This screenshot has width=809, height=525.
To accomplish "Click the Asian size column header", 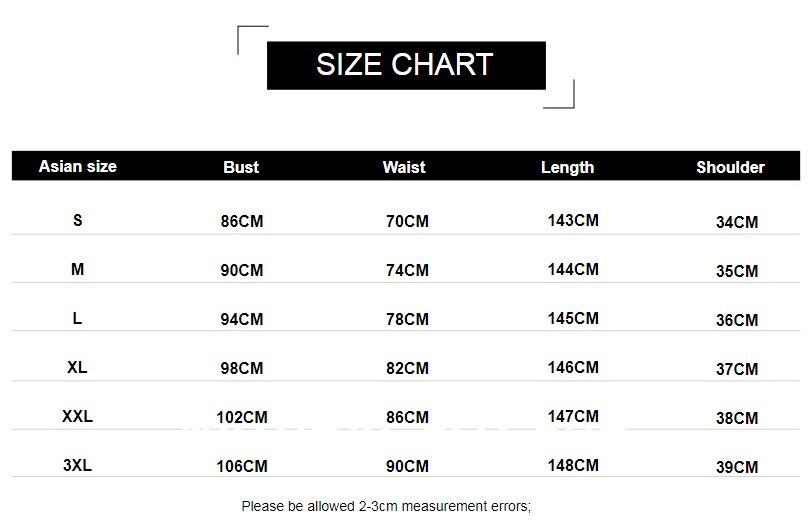I will point(78,167).
